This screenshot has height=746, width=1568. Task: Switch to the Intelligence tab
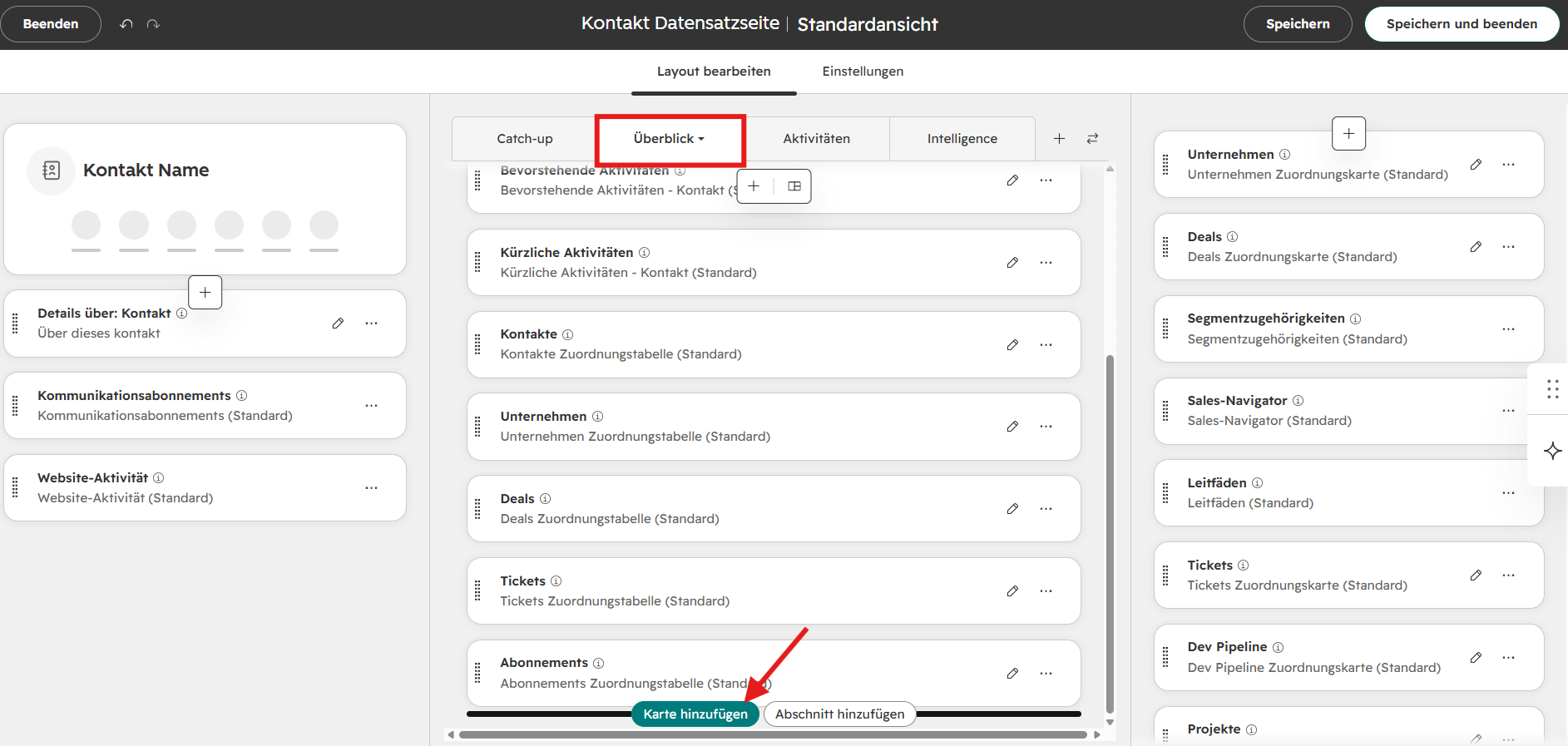click(962, 139)
